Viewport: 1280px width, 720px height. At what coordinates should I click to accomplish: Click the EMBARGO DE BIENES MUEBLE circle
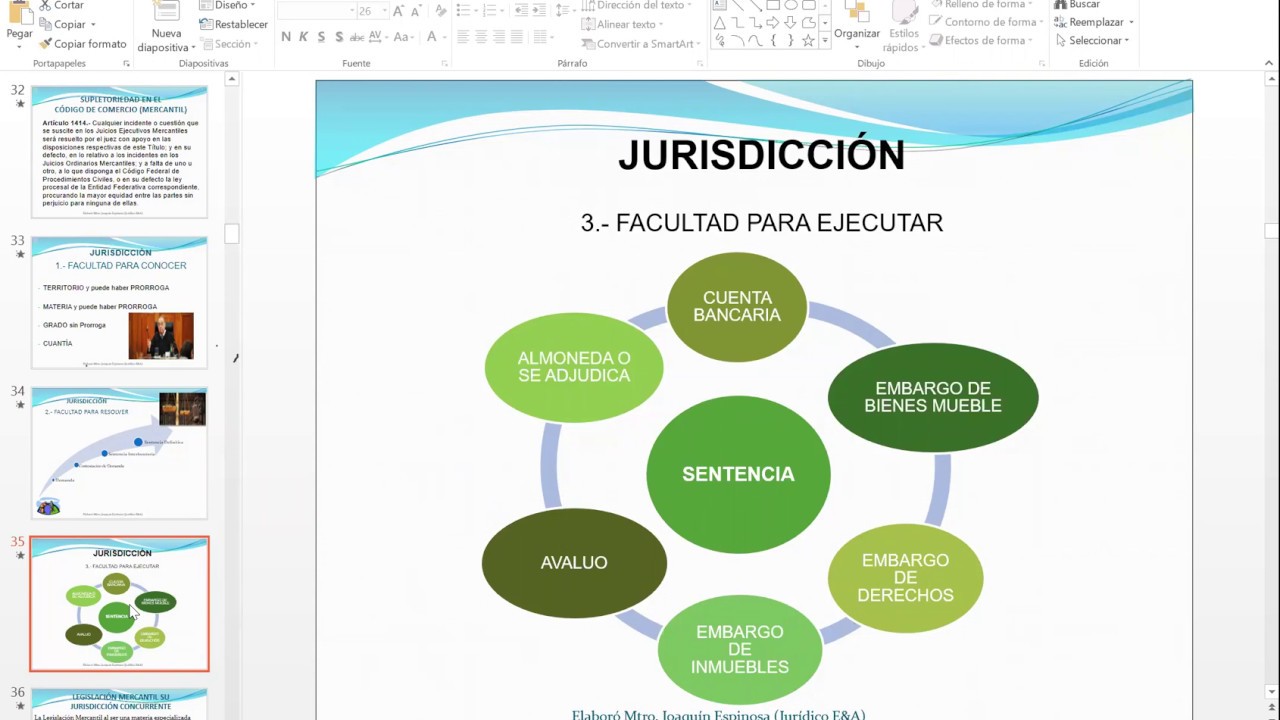pos(933,397)
